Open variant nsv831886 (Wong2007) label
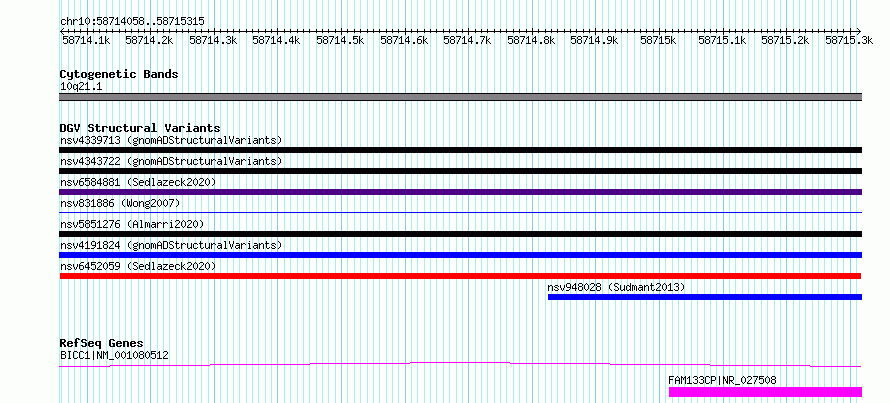Screen dimensions: 890x403 (120, 203)
